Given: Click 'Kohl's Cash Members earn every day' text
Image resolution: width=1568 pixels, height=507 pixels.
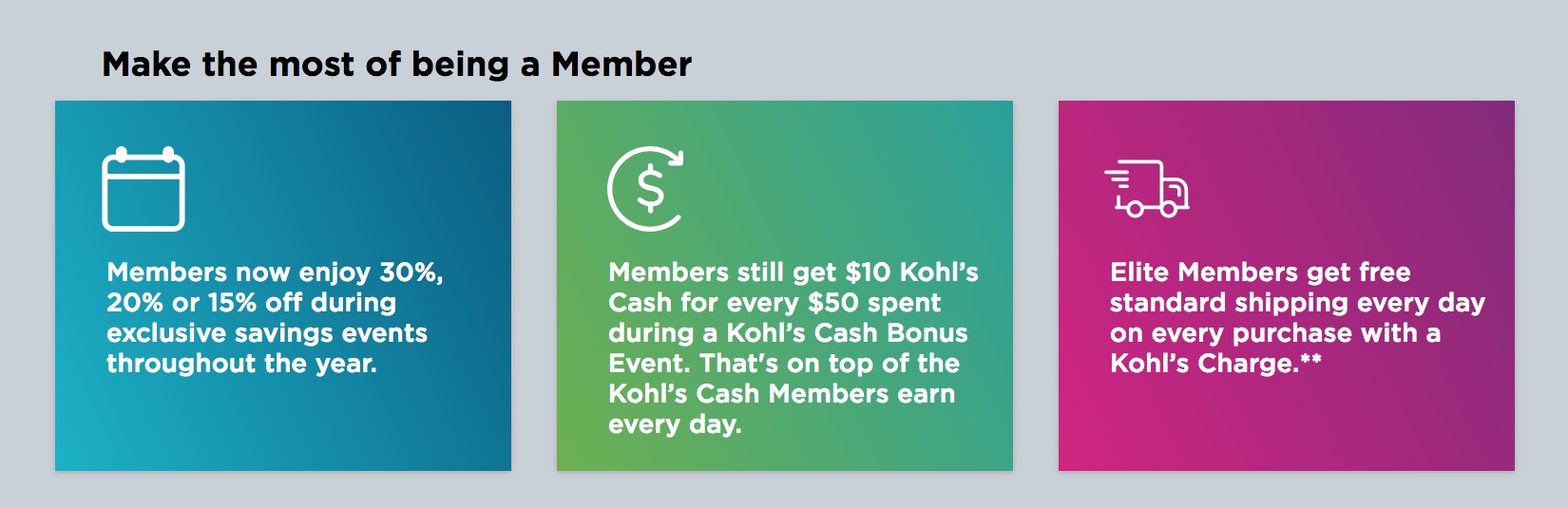Looking at the screenshot, I should [x=782, y=409].
